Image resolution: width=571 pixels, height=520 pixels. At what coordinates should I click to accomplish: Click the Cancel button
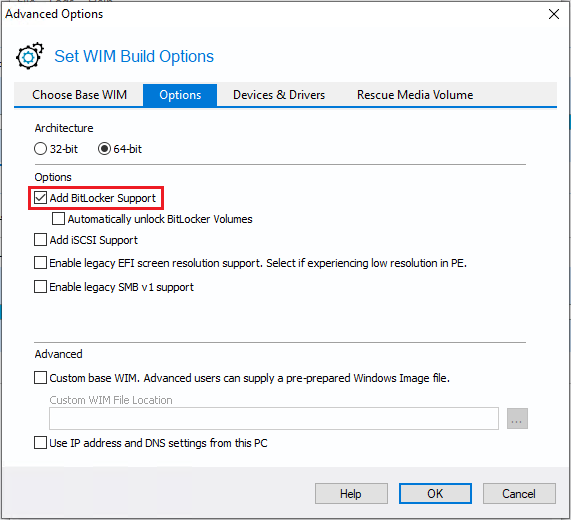519,494
